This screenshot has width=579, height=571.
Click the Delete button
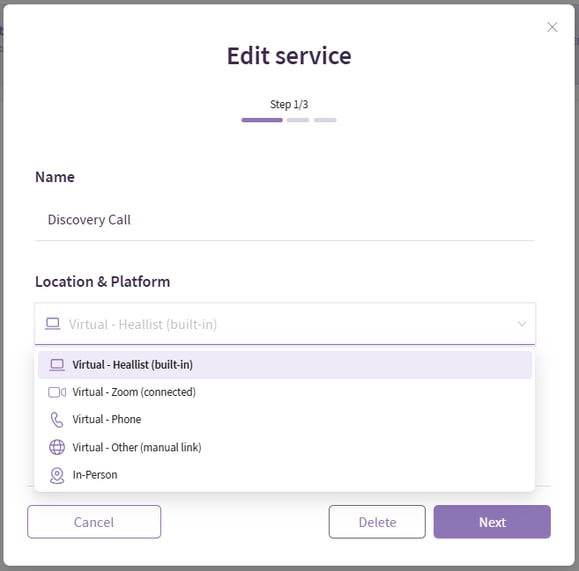coord(377,522)
